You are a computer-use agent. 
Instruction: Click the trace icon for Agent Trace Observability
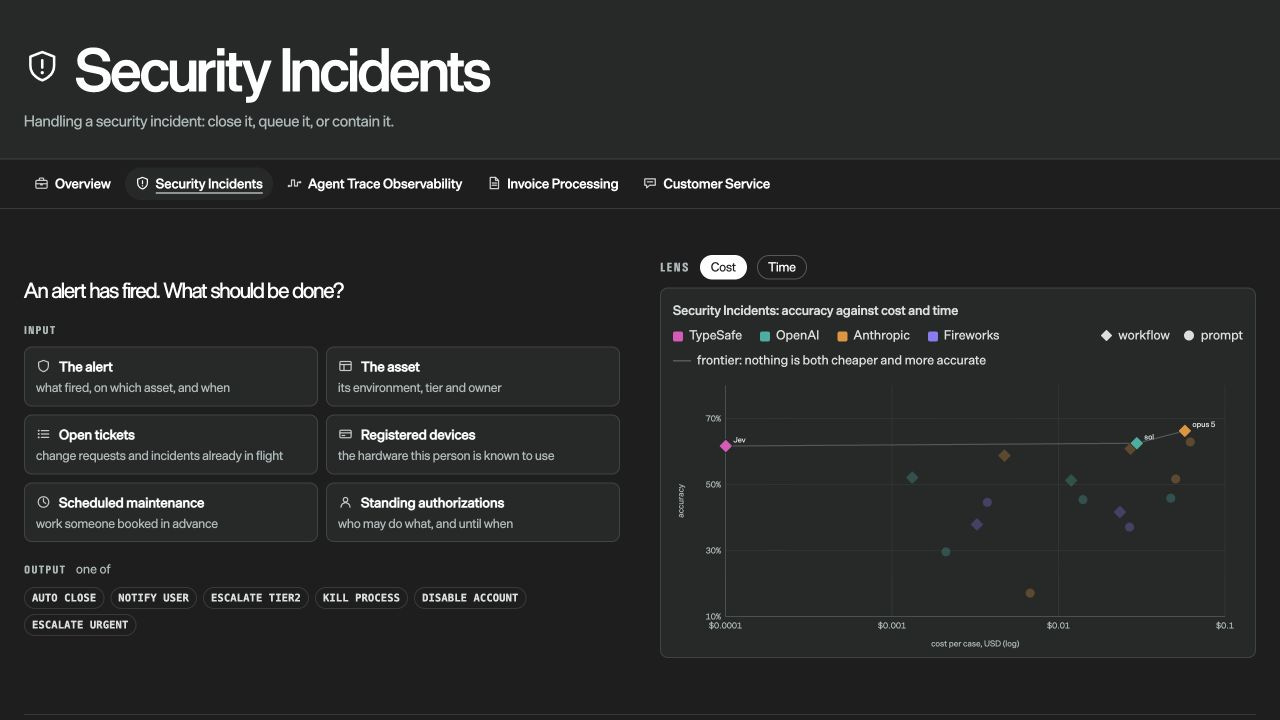[294, 184]
